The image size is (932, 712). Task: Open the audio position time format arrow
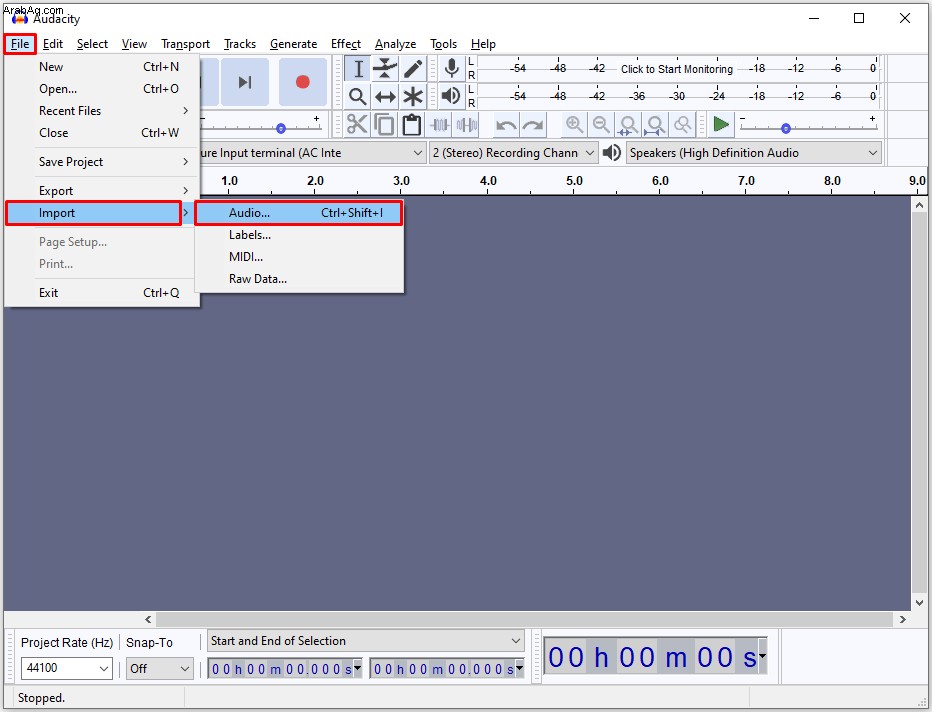click(762, 656)
